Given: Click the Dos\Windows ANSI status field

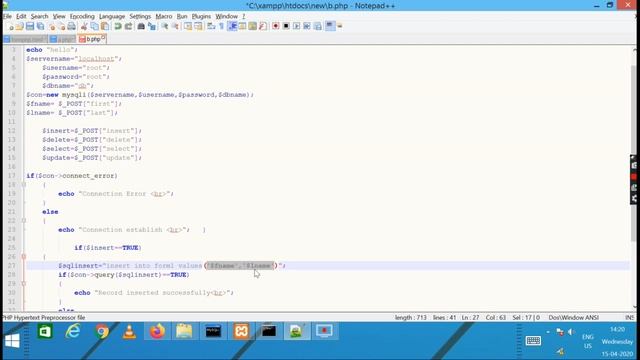Looking at the screenshot, I should click(x=573, y=317).
